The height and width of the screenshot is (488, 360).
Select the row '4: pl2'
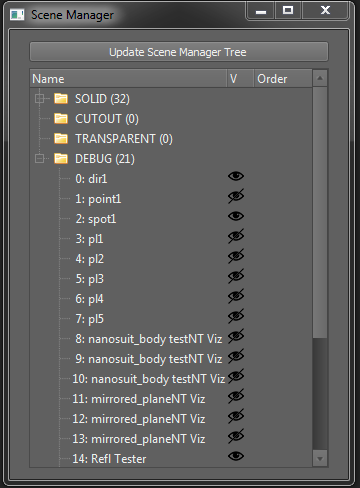[171, 259]
